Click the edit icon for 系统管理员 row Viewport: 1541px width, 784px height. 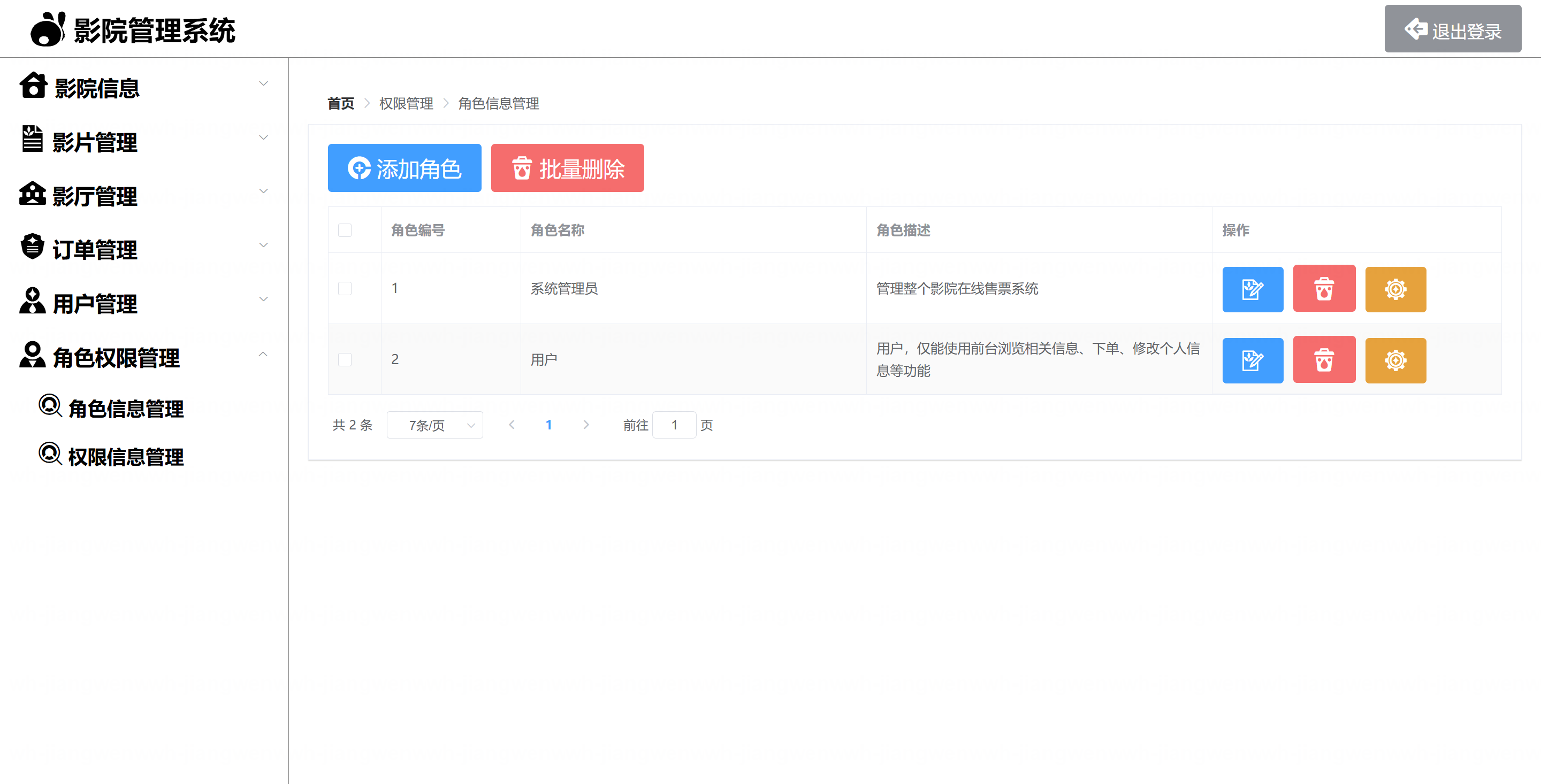[x=1252, y=289]
